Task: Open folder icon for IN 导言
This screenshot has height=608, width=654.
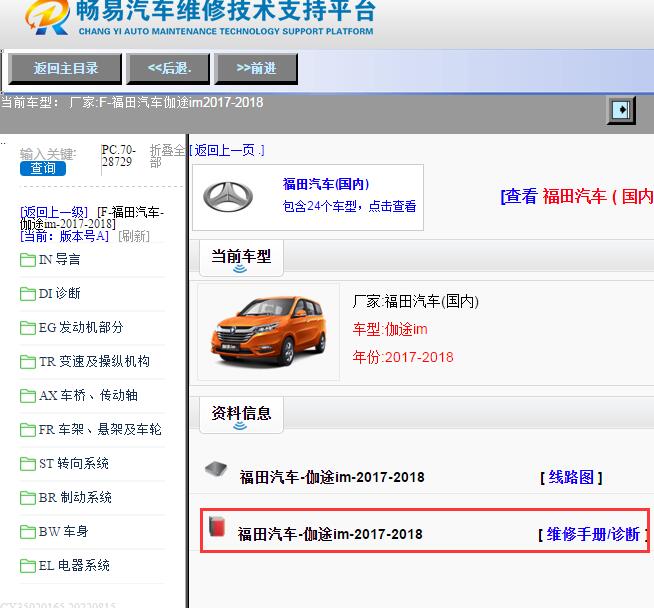Action: pos(28,260)
